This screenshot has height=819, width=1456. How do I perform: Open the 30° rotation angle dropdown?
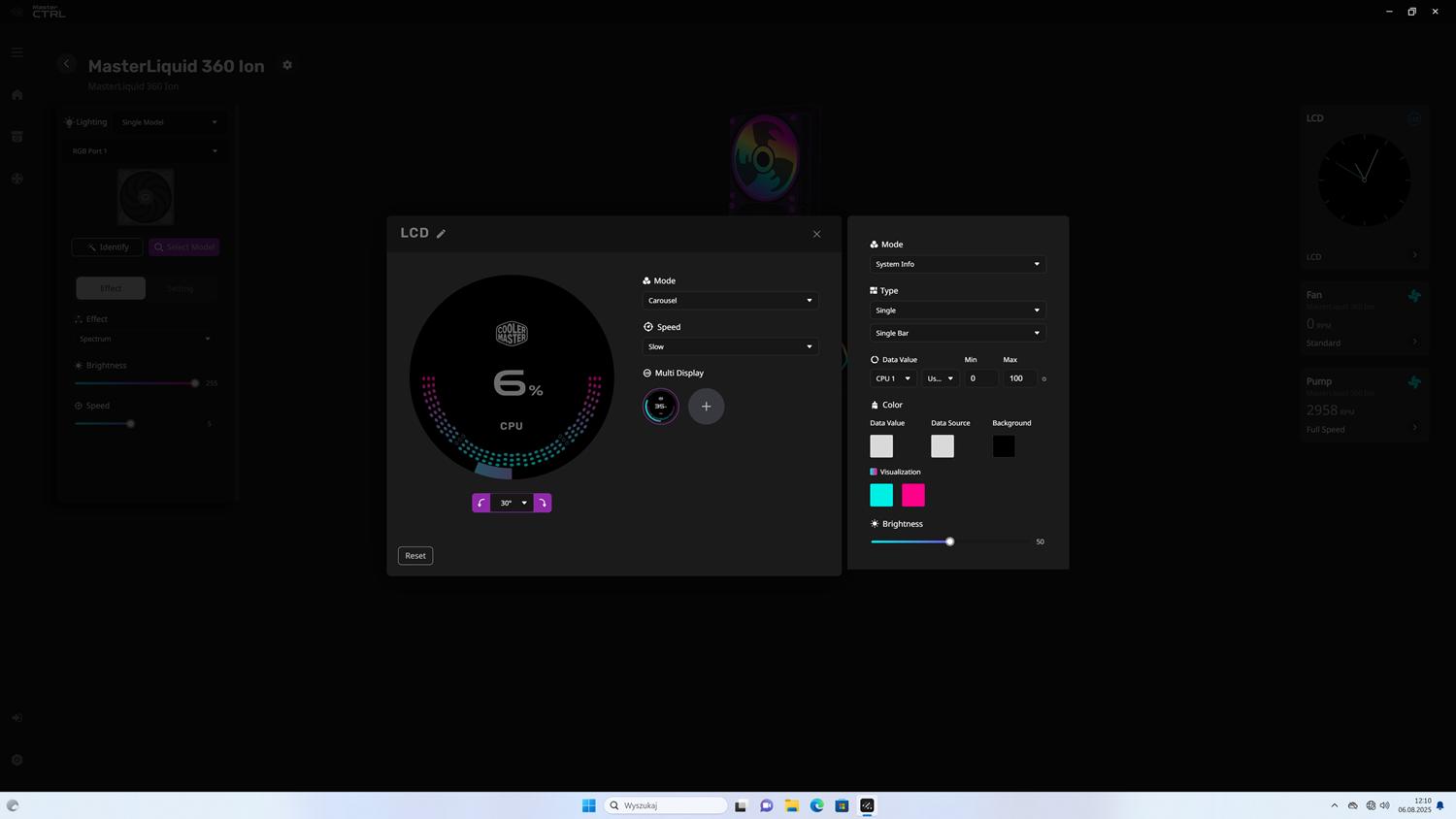[513, 503]
